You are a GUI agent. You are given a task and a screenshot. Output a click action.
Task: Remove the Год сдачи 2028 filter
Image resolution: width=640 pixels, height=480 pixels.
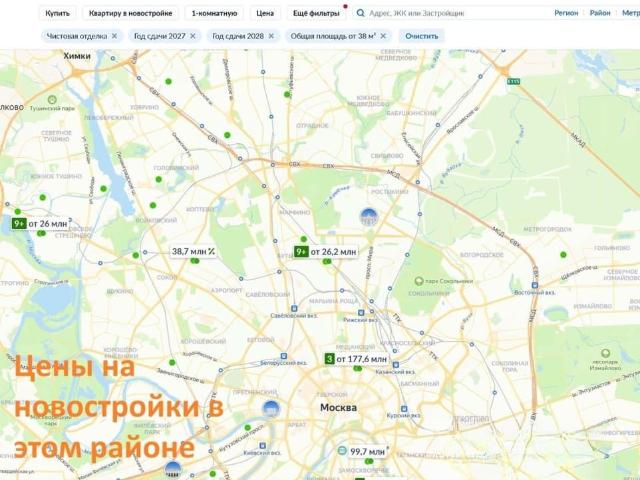coord(271,36)
